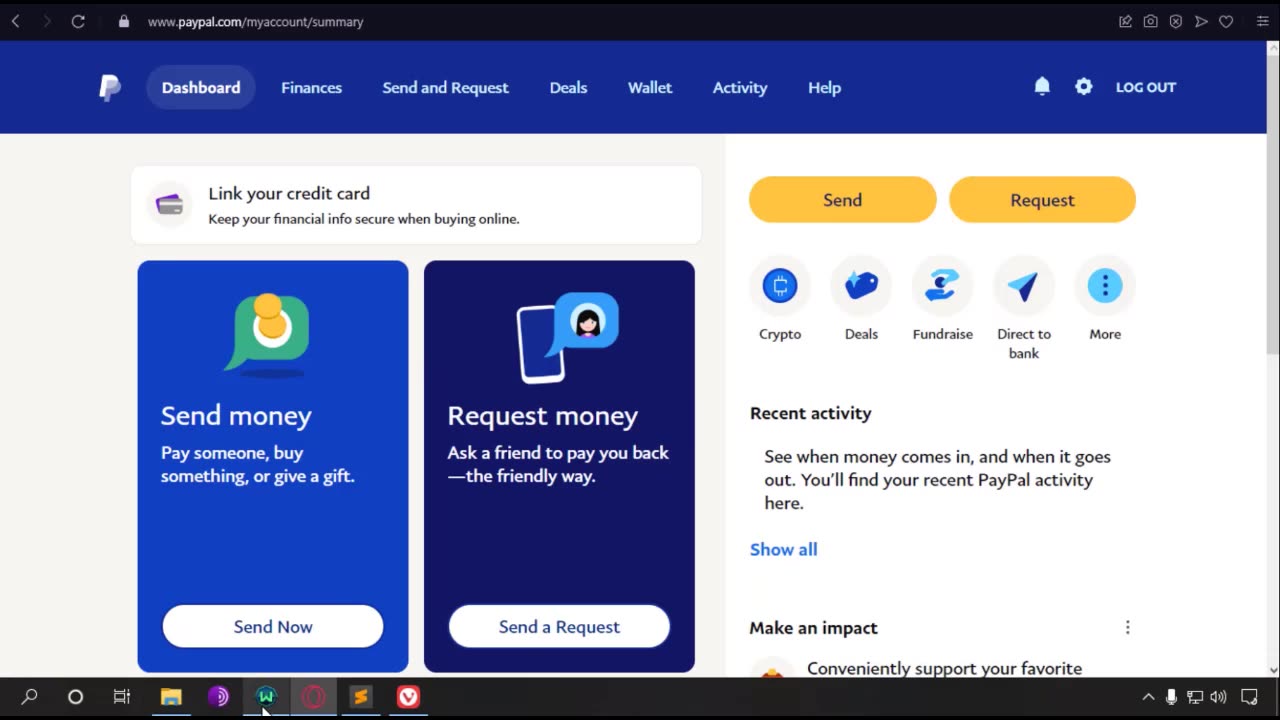Click the pinboard edit icon in address bar
Screen dimensions: 1280x720
1125,21
